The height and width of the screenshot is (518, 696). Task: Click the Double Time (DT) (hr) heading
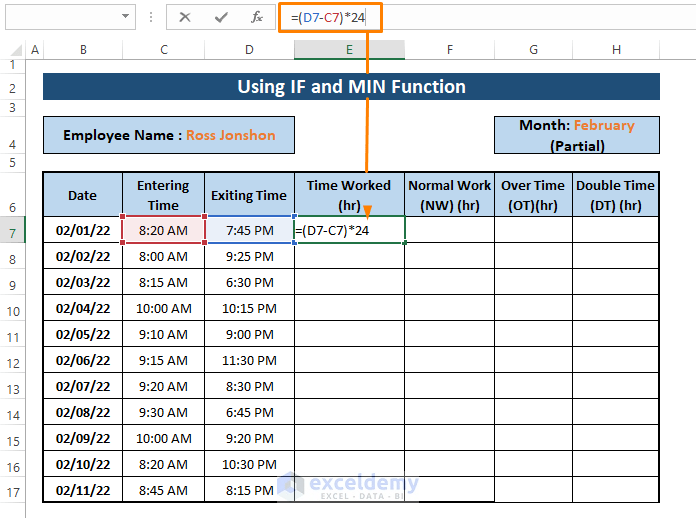(616, 195)
